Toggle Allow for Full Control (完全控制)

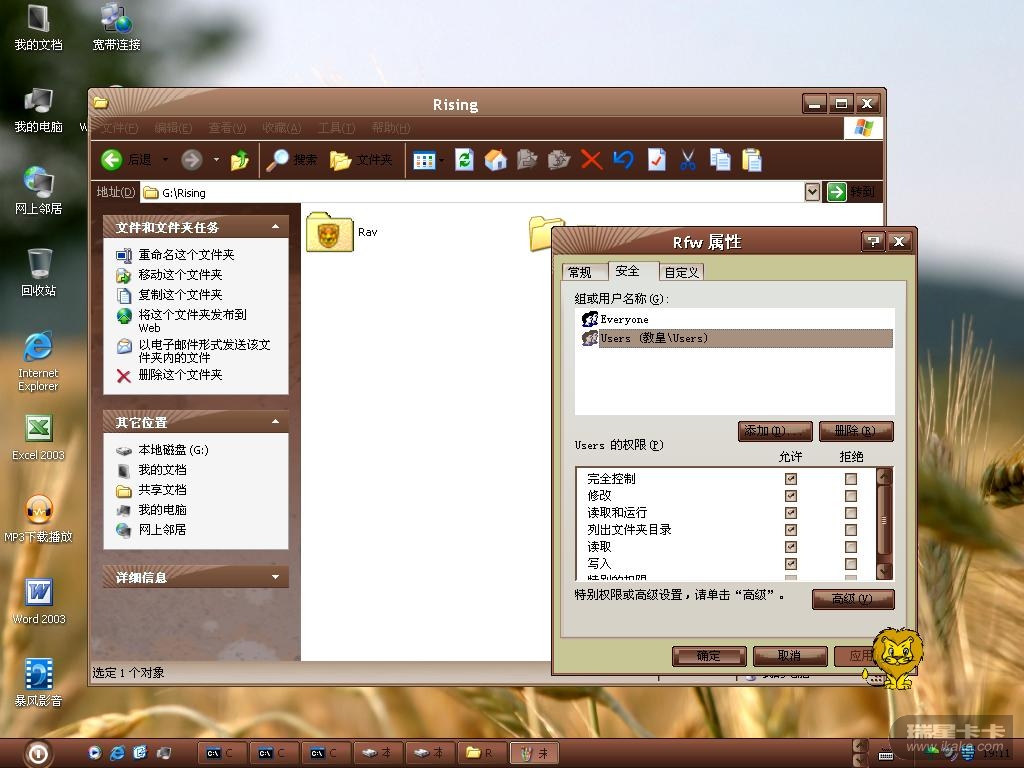coord(790,479)
